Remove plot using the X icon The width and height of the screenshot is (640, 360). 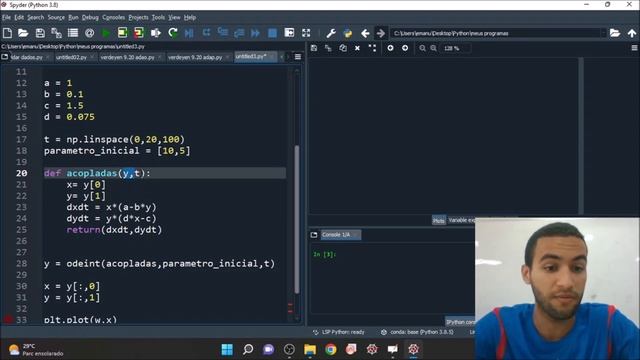tap(357, 48)
